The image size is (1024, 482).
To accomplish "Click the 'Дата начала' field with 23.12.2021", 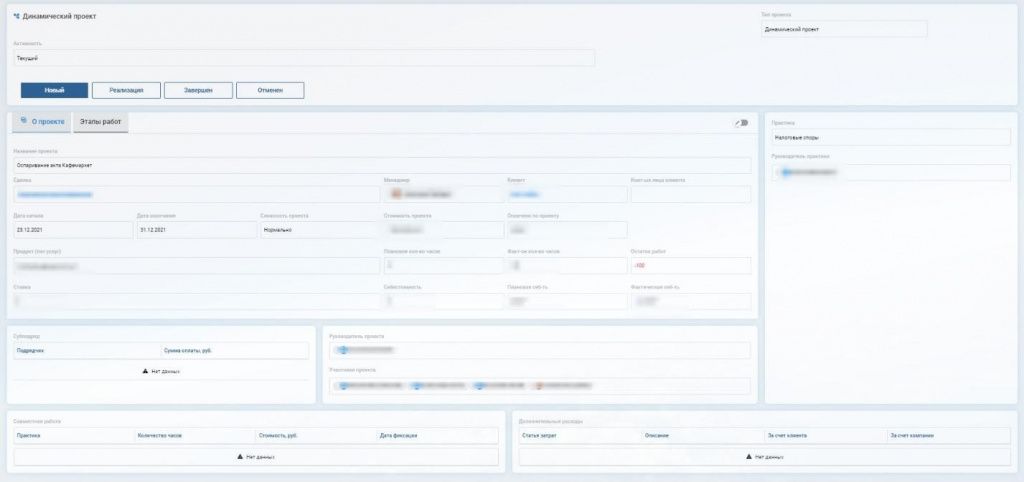I will click(x=71, y=230).
